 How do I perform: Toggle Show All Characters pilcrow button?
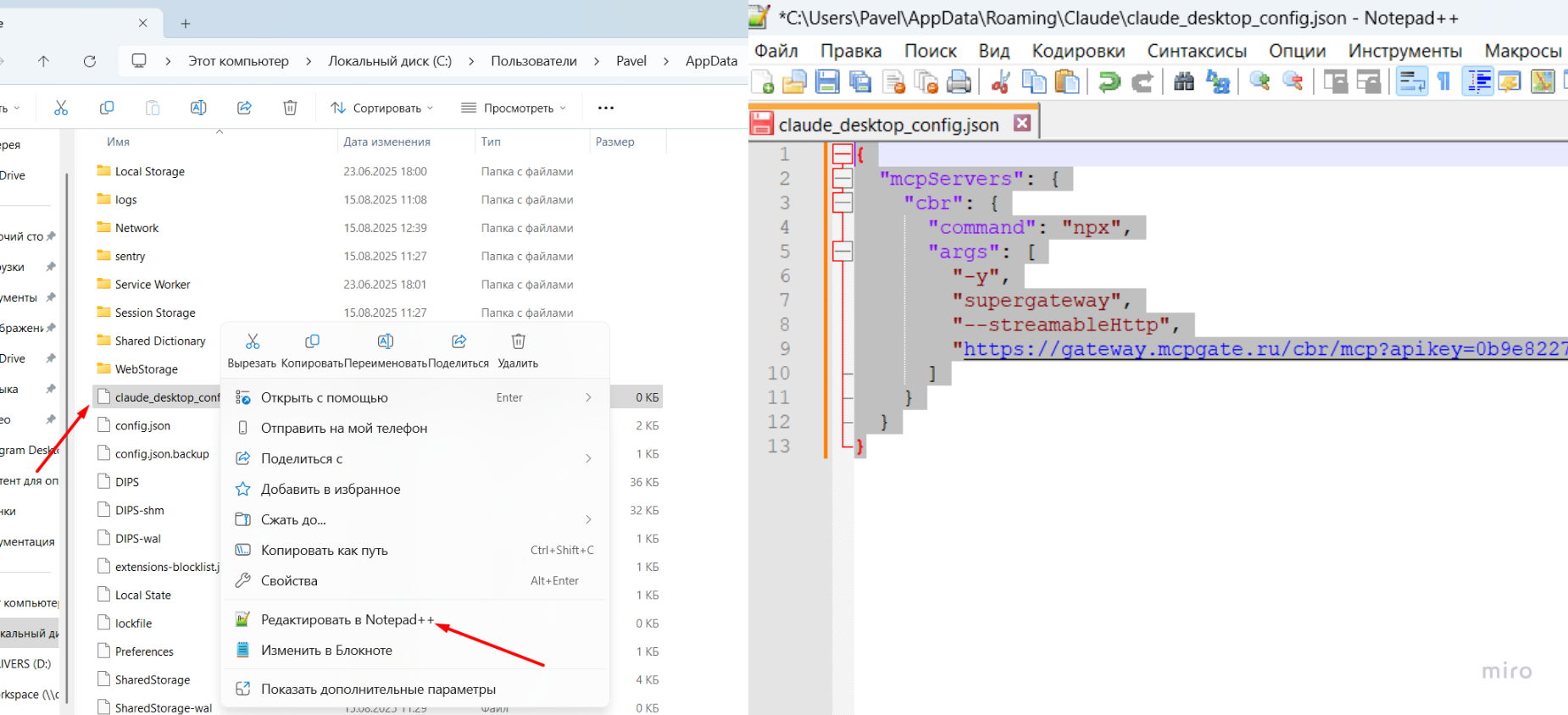1444,82
